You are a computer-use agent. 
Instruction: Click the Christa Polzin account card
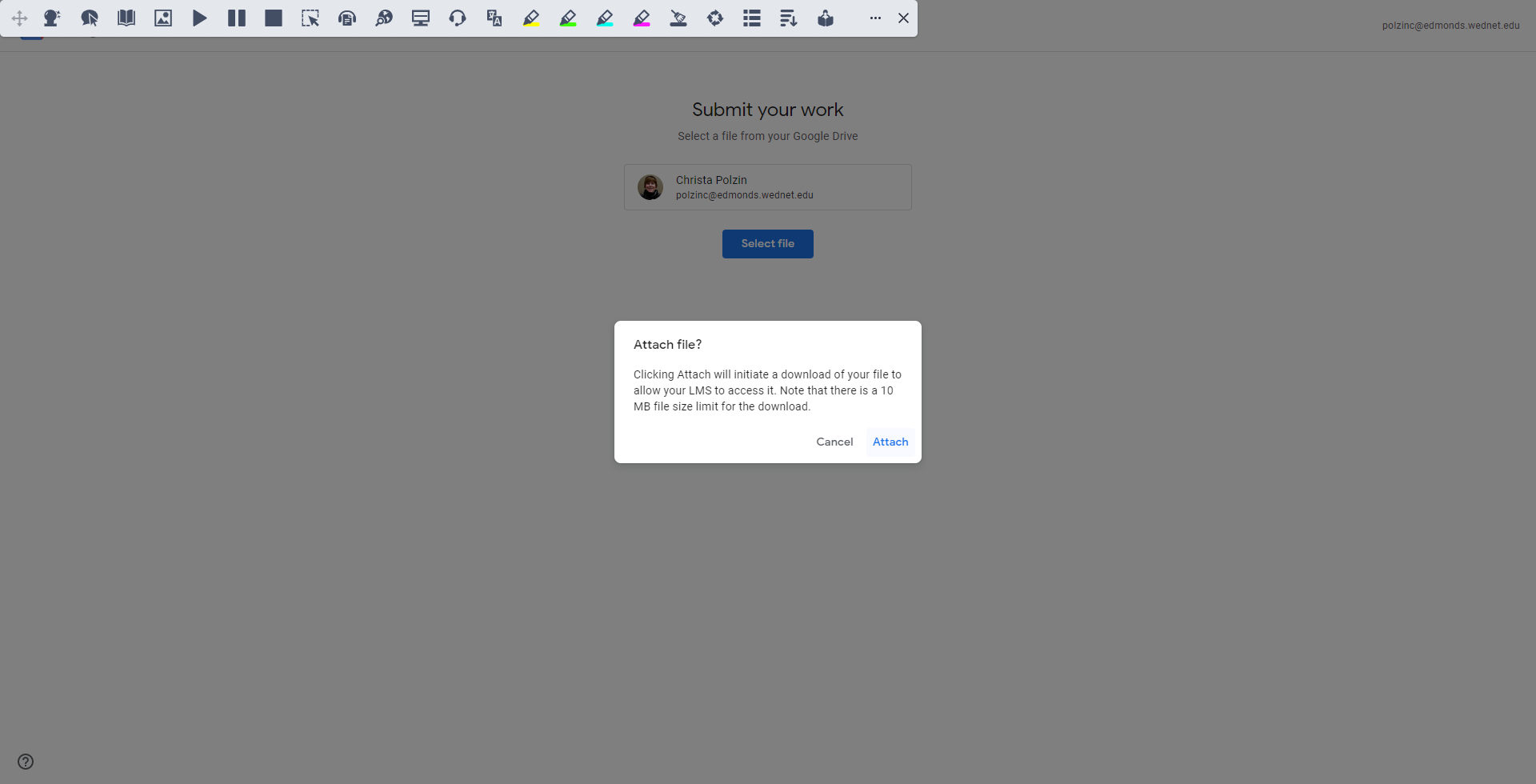coord(768,187)
